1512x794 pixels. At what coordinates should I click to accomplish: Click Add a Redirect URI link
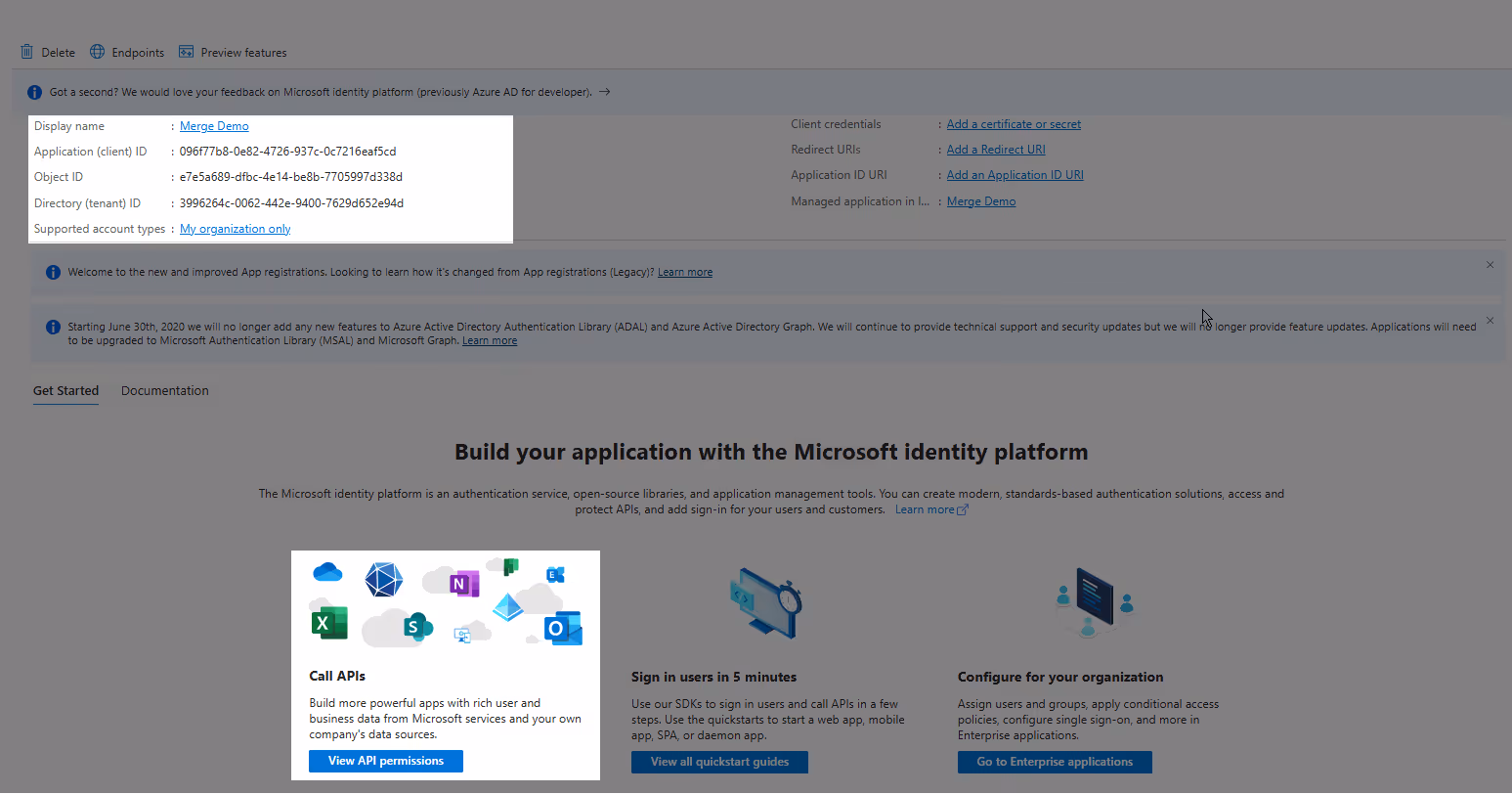[x=996, y=150]
